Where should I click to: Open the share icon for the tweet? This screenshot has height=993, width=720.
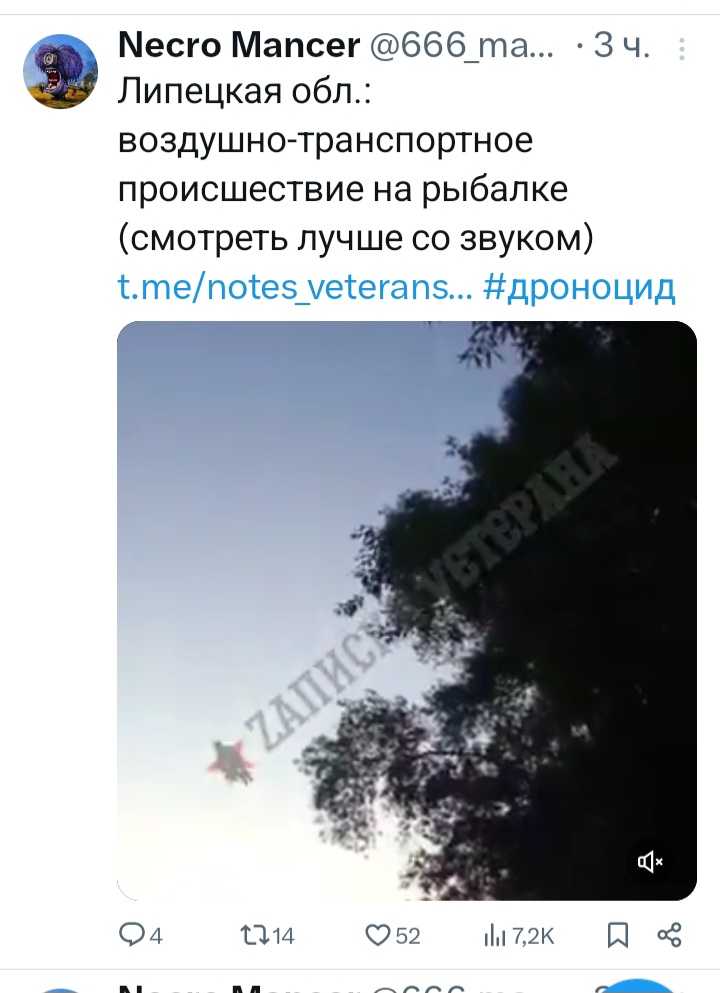pyautogui.click(x=669, y=935)
